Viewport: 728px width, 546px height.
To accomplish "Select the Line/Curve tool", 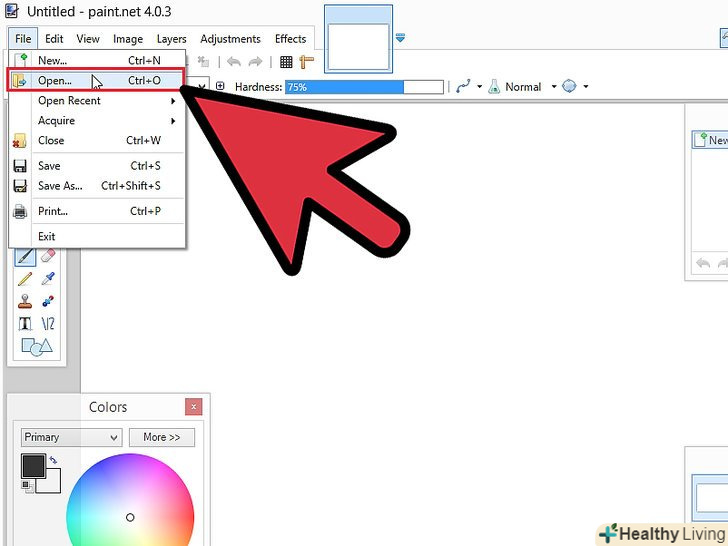I will coord(48,324).
